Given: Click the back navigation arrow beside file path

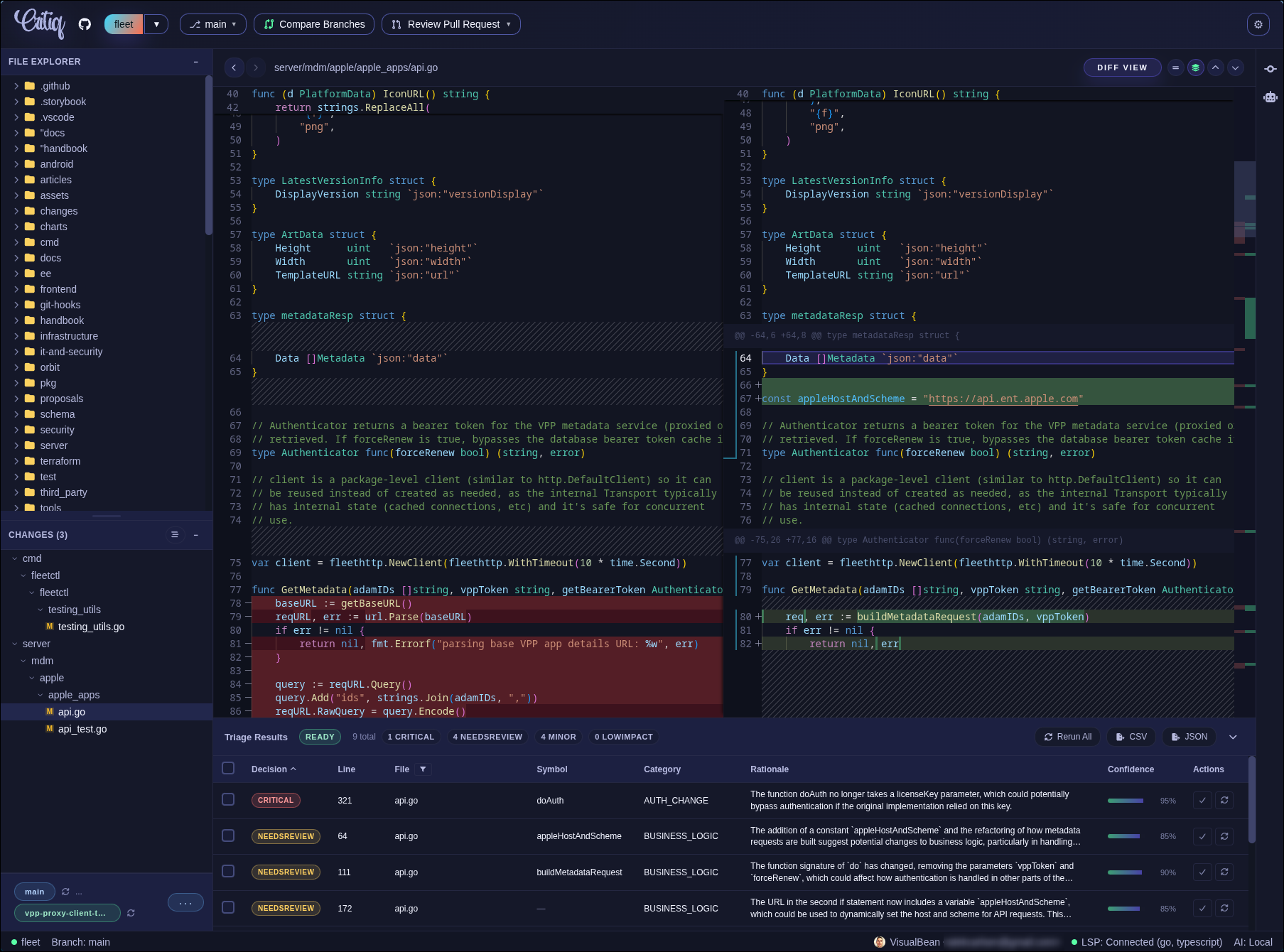Looking at the screenshot, I should coord(234,67).
